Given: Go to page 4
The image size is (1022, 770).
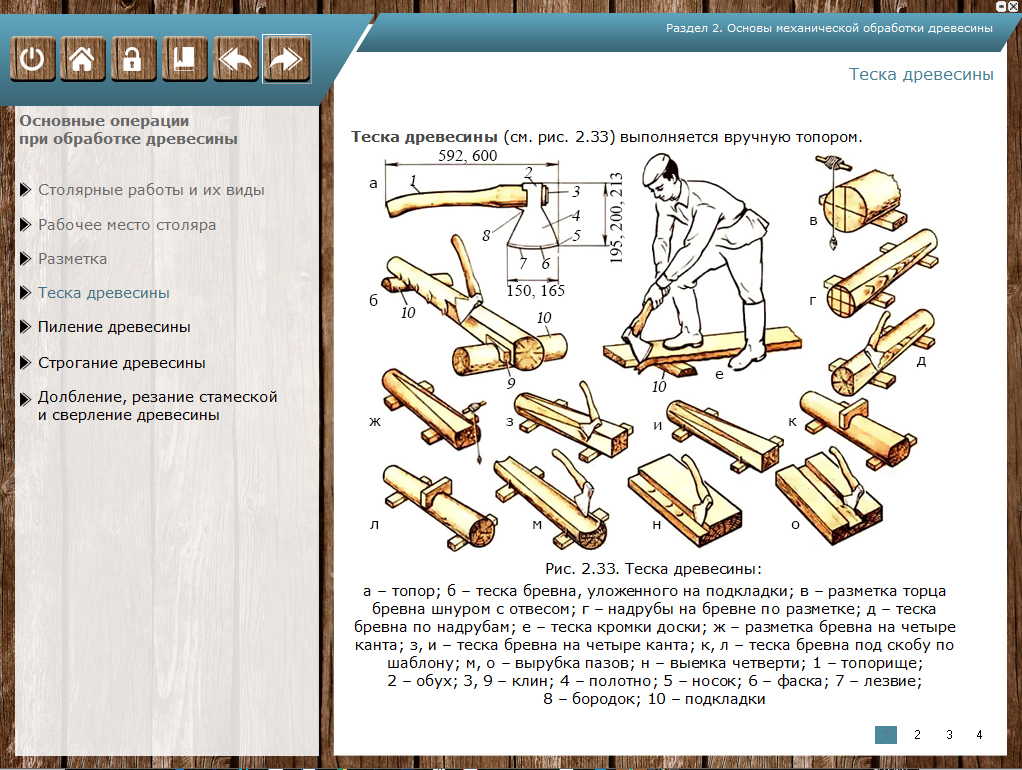Looking at the screenshot, I should (979, 735).
